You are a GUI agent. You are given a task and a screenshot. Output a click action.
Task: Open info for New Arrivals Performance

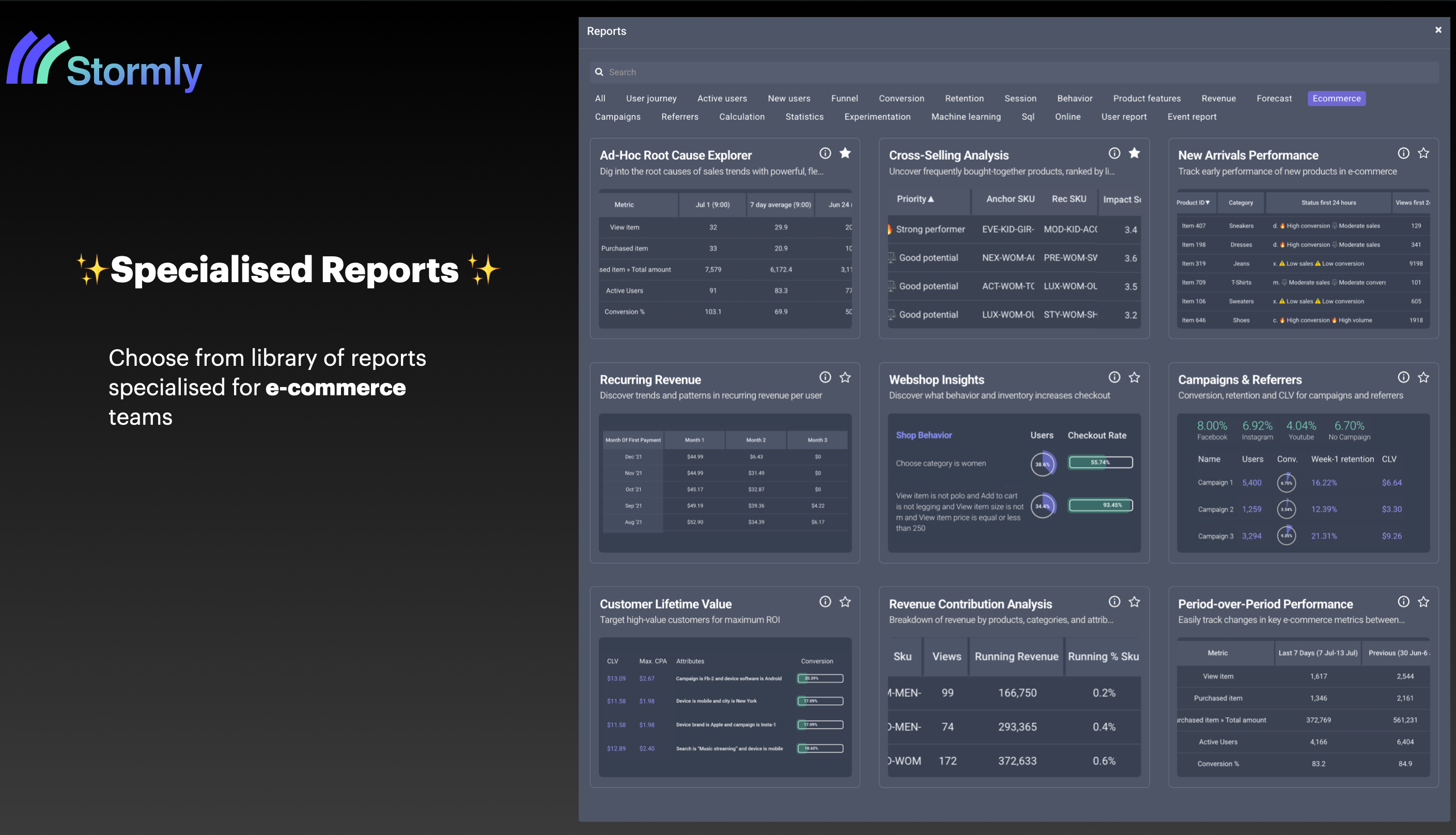click(1403, 153)
